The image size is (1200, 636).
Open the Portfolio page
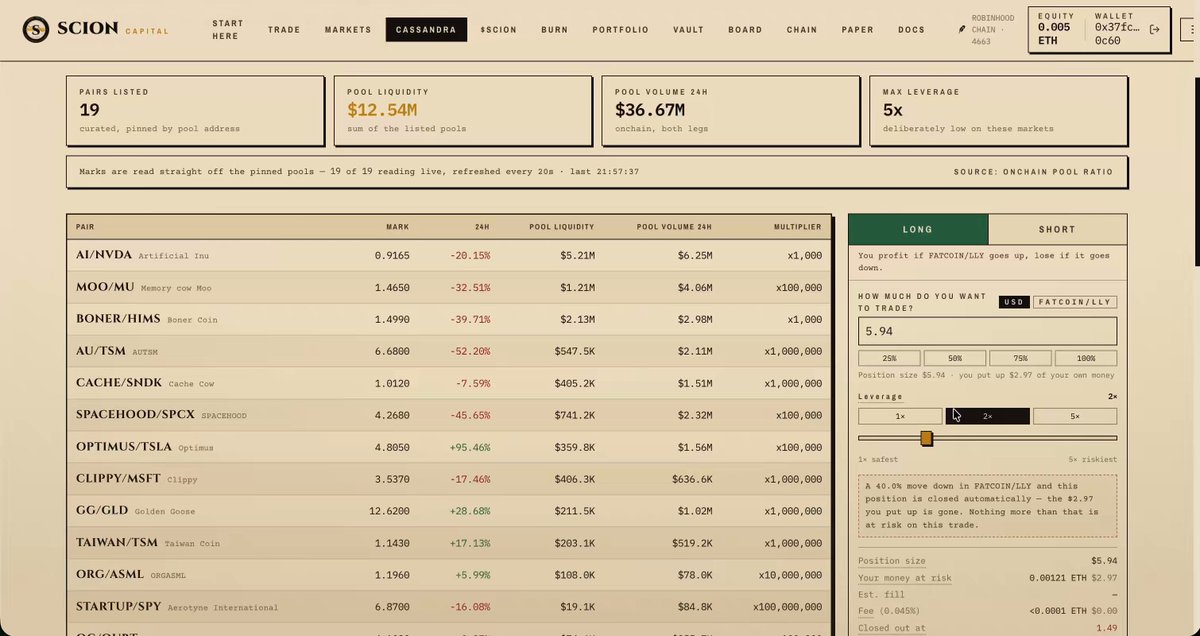click(x=621, y=30)
